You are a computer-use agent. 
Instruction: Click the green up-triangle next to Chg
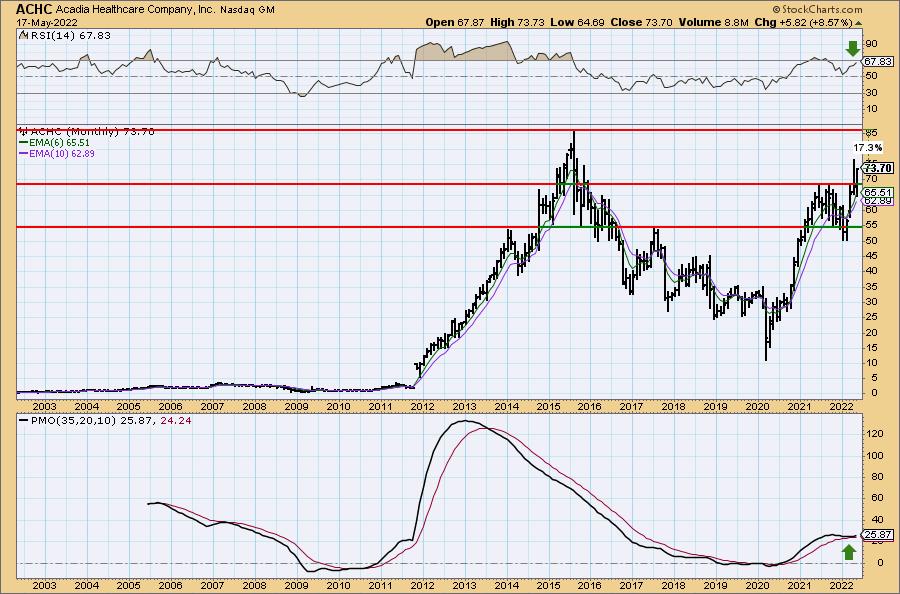[x=858, y=23]
